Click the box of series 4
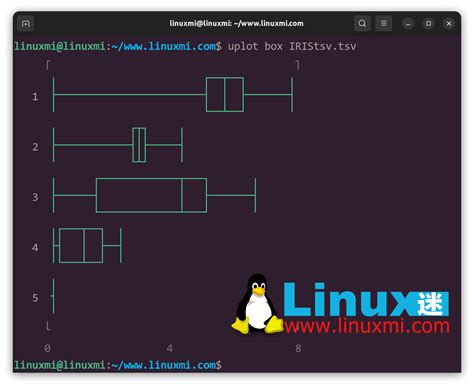Screen dimensions: 474x387 point(81,246)
